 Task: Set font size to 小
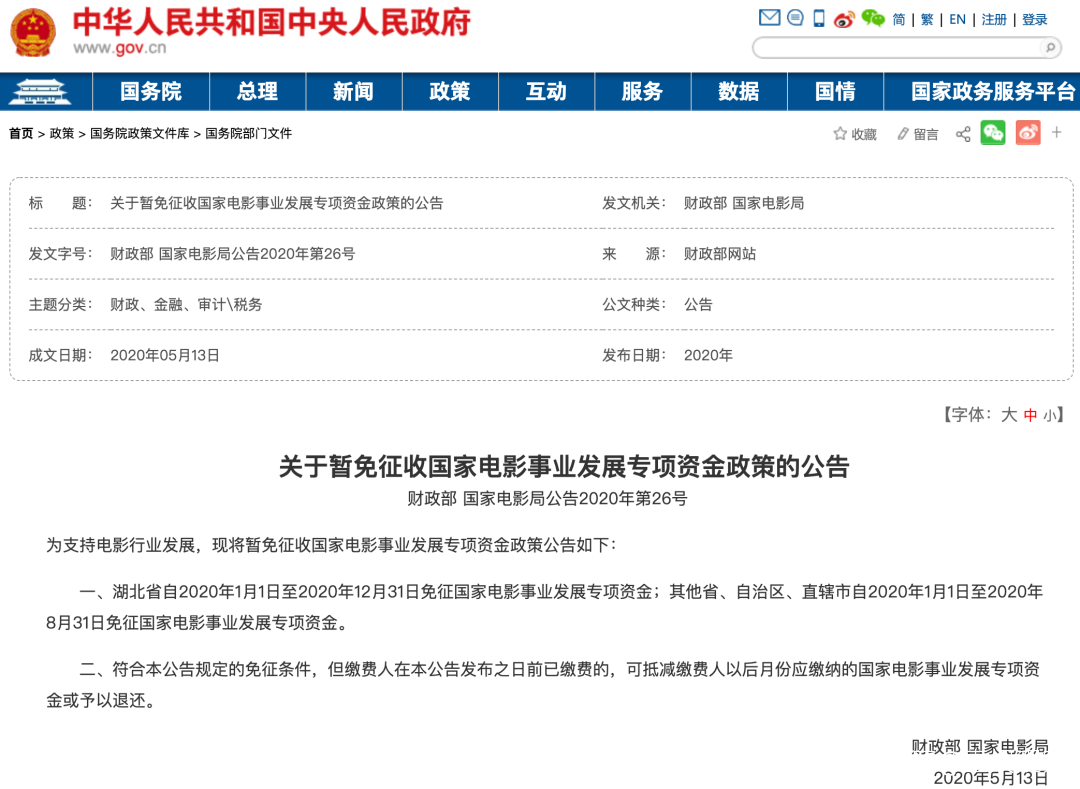[1050, 415]
